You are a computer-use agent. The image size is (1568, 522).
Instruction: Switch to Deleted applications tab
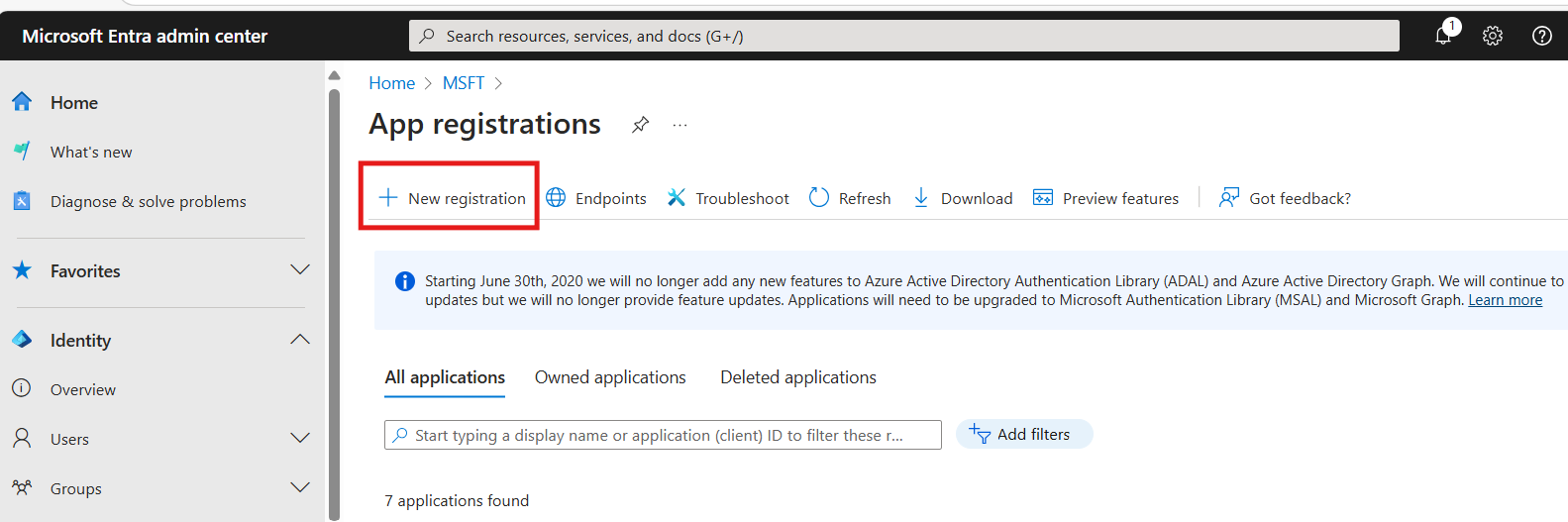click(798, 377)
